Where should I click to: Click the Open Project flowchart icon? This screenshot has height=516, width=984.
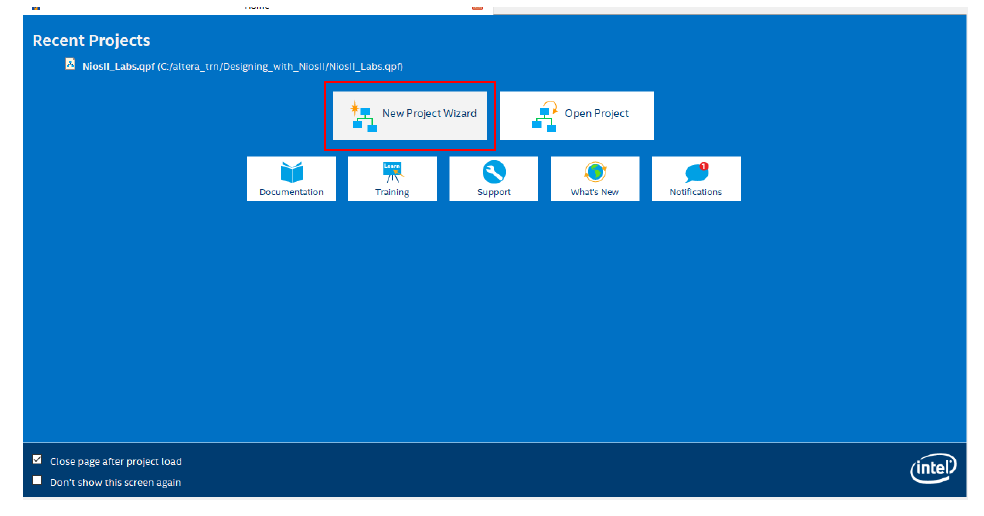[x=544, y=116]
